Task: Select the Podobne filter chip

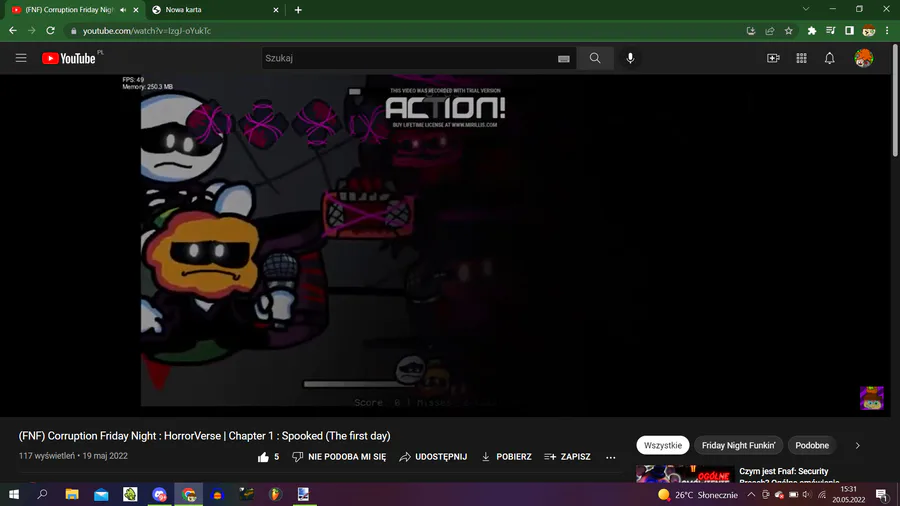Action: click(812, 445)
